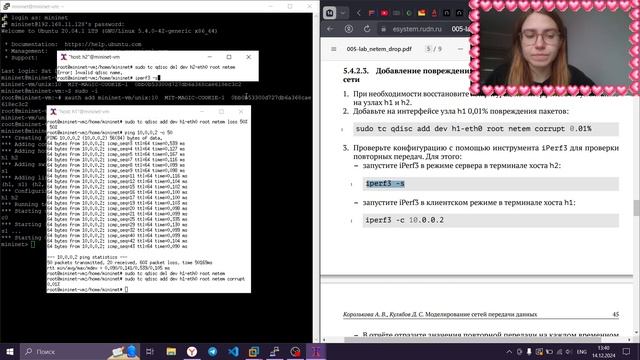Open Telegram from the taskbar

(213, 351)
